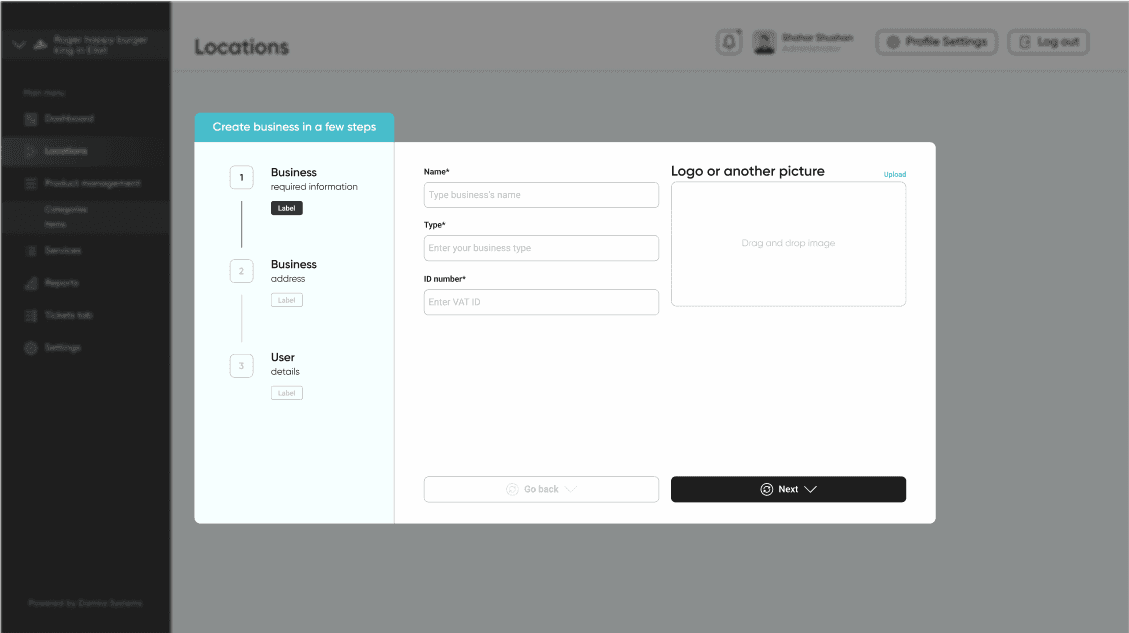This screenshot has height=633, width=1129.
Task: Click the Create business in a few steps header tab
Action: [x=294, y=127]
